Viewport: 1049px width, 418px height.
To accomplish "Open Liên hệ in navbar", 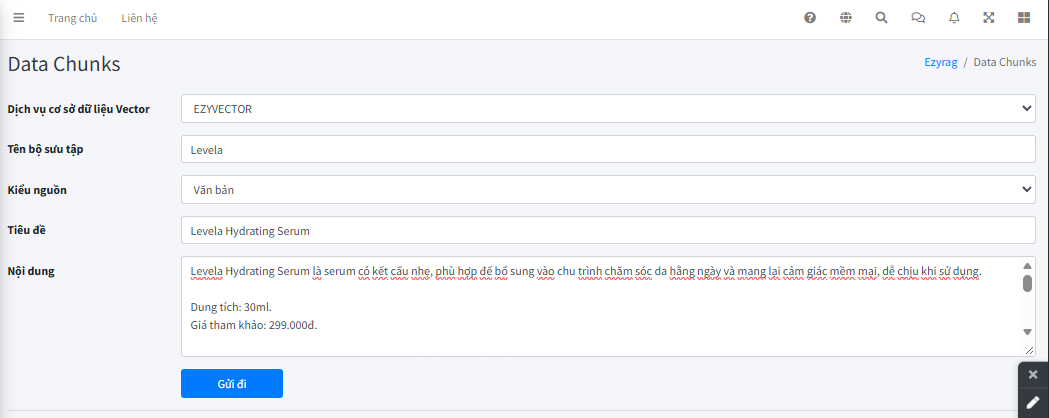I will pyautogui.click(x=139, y=18).
